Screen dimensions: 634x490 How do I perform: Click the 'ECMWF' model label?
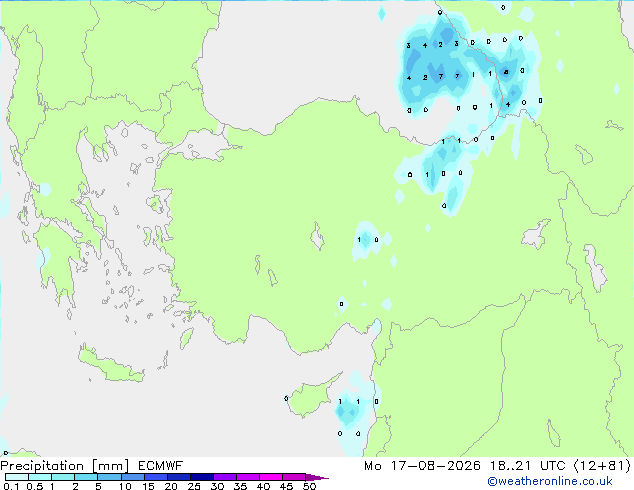[161, 466]
